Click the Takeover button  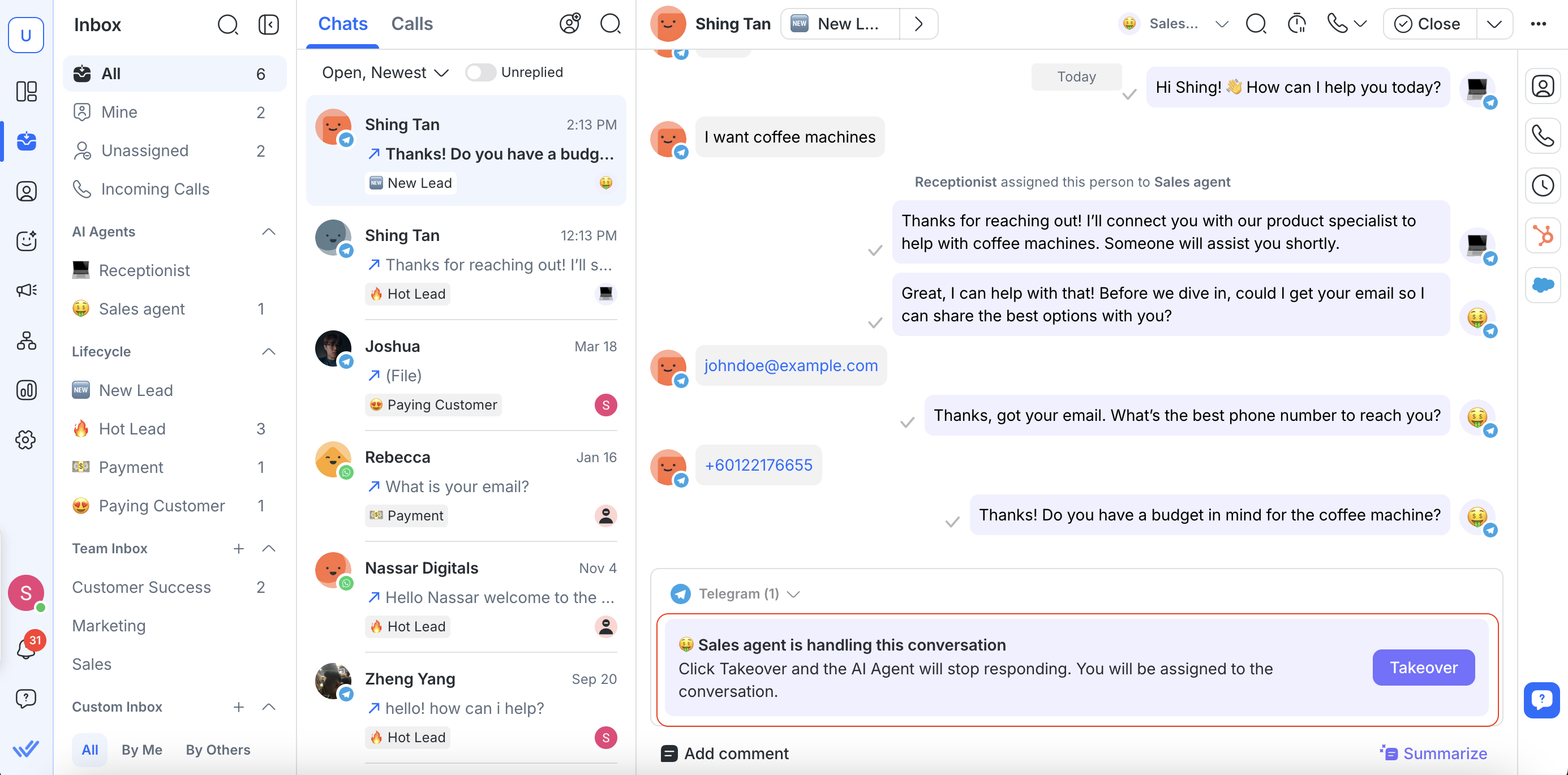pyautogui.click(x=1423, y=668)
